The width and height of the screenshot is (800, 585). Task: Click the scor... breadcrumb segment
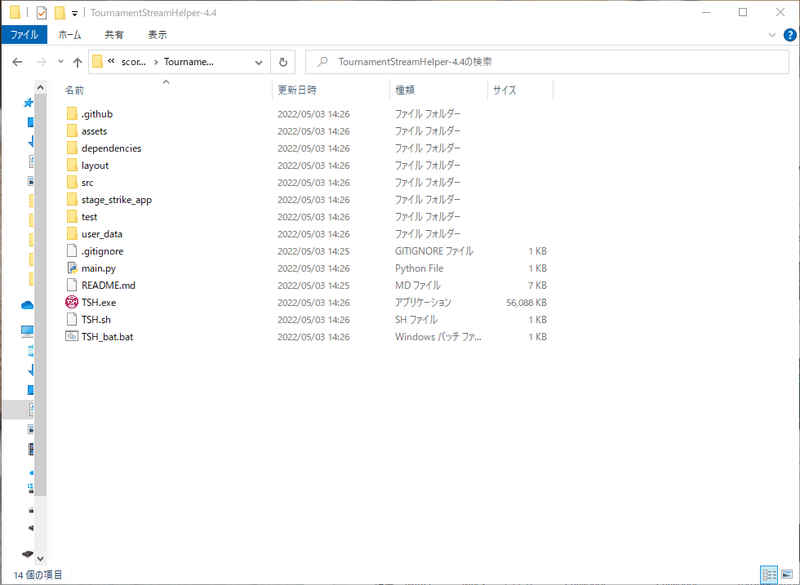click(133, 62)
